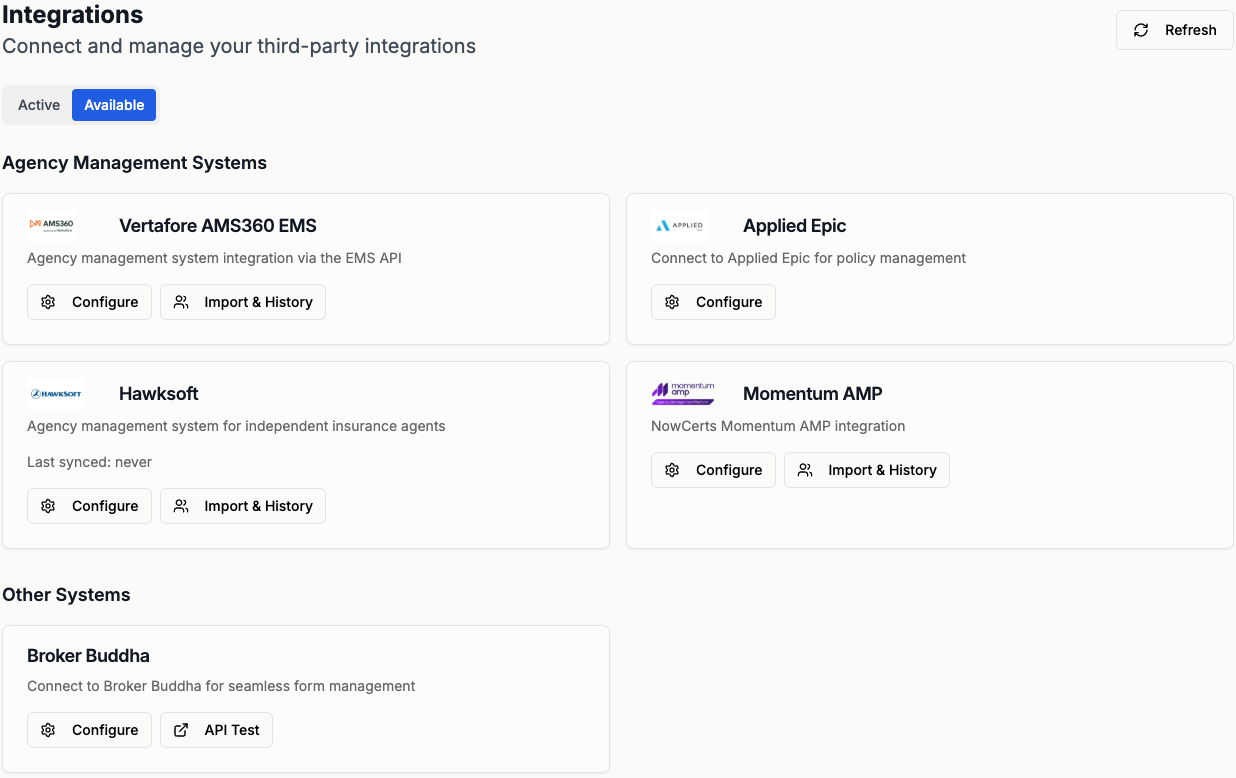The image size is (1236, 778).
Task: Click people icon in Hawksoft card
Action: point(181,506)
